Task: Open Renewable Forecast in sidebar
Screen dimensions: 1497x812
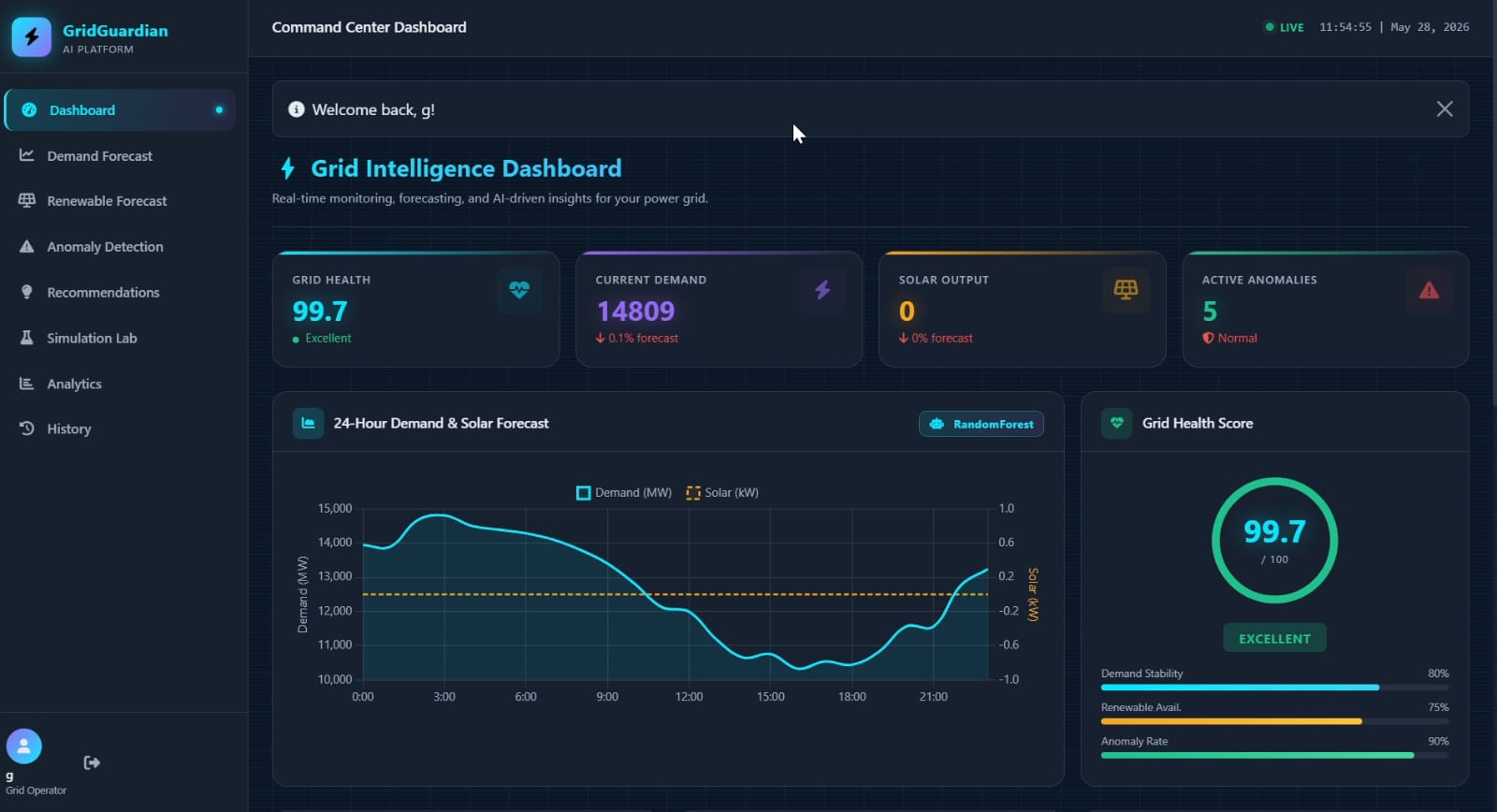Action: (120, 201)
